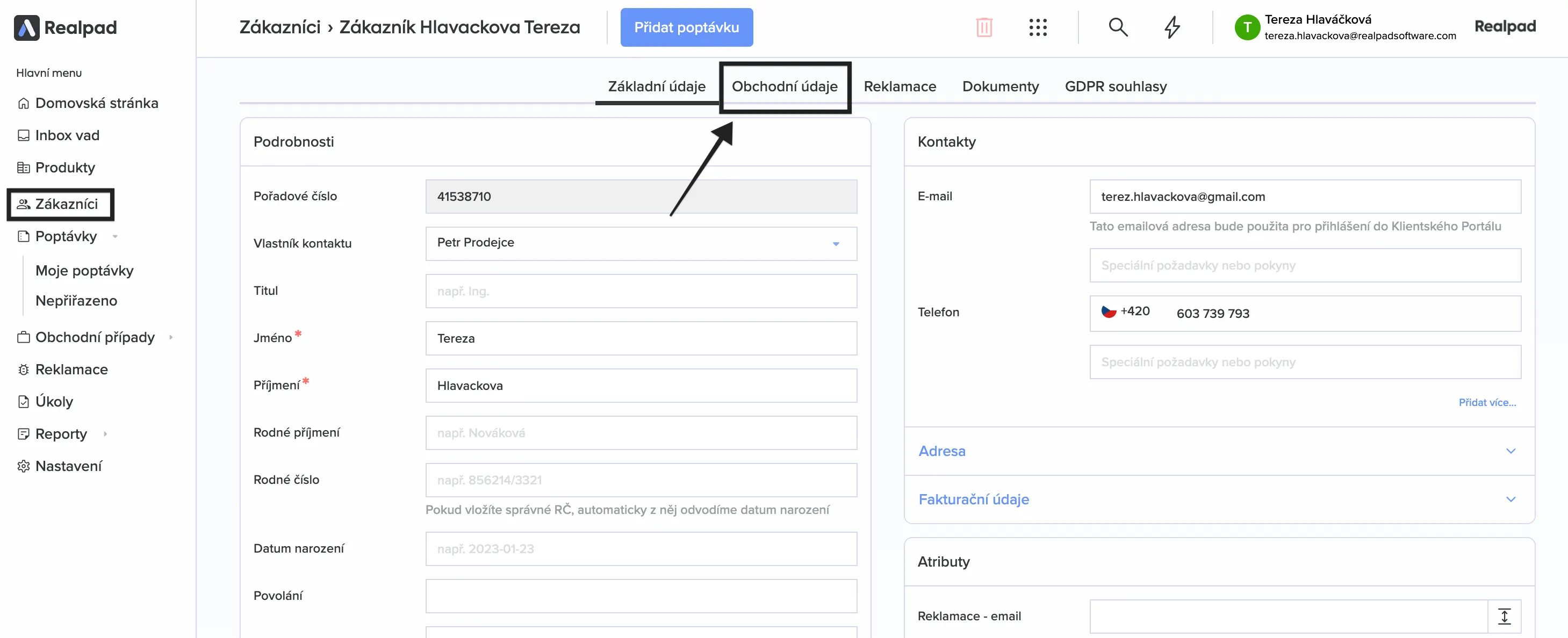Image resolution: width=1568 pixels, height=638 pixels.
Task: Collapse the Poptávky menu arrow
Action: coord(115,237)
